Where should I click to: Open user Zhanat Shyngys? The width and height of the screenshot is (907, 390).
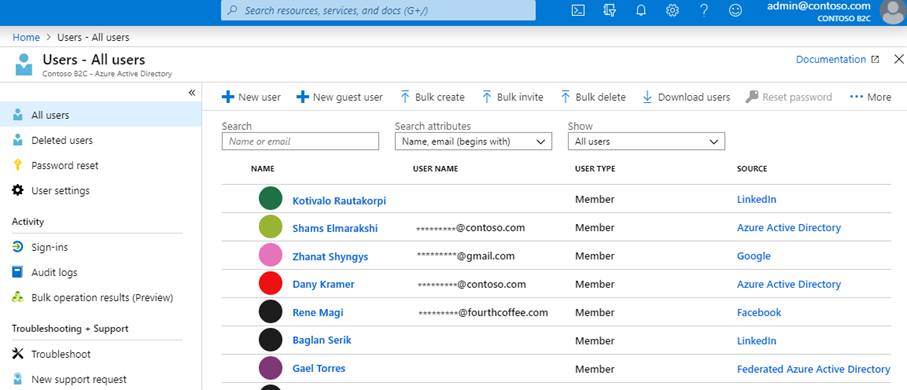coord(330,257)
